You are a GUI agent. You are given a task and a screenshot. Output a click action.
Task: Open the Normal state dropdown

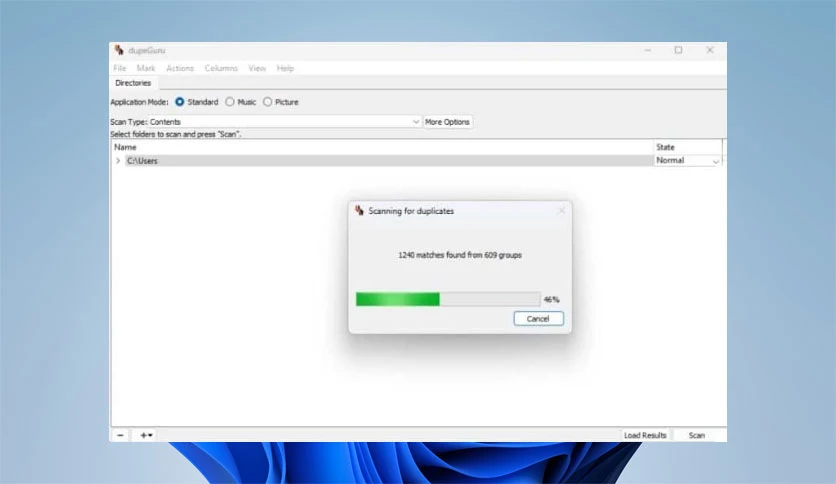[x=688, y=160]
